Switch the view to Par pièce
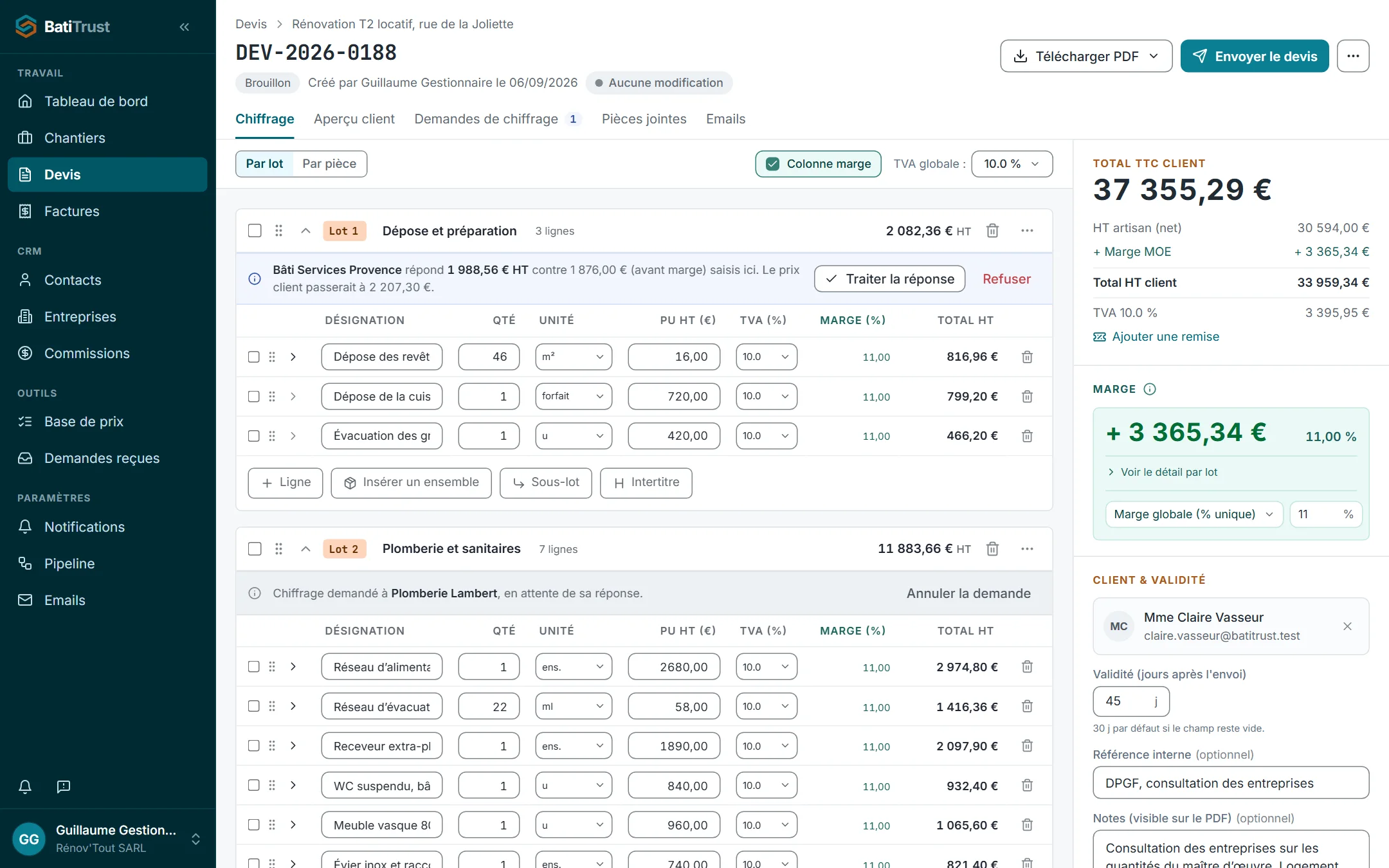 coord(329,164)
